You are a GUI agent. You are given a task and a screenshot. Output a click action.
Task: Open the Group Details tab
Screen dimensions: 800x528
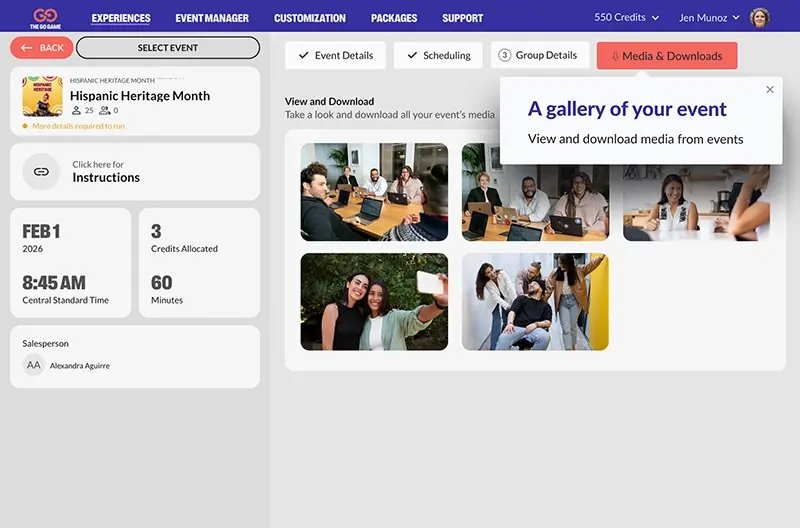(539, 56)
